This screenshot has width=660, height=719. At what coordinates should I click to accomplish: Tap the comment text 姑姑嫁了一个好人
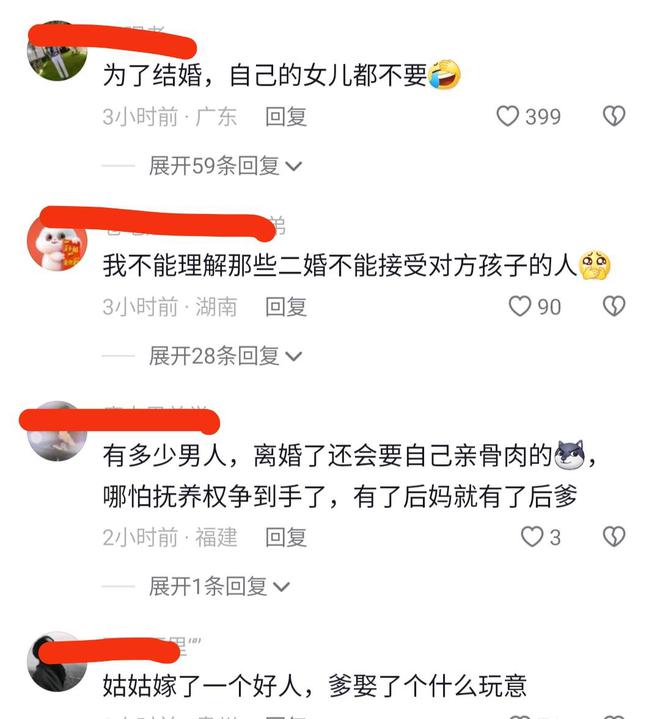(x=202, y=686)
